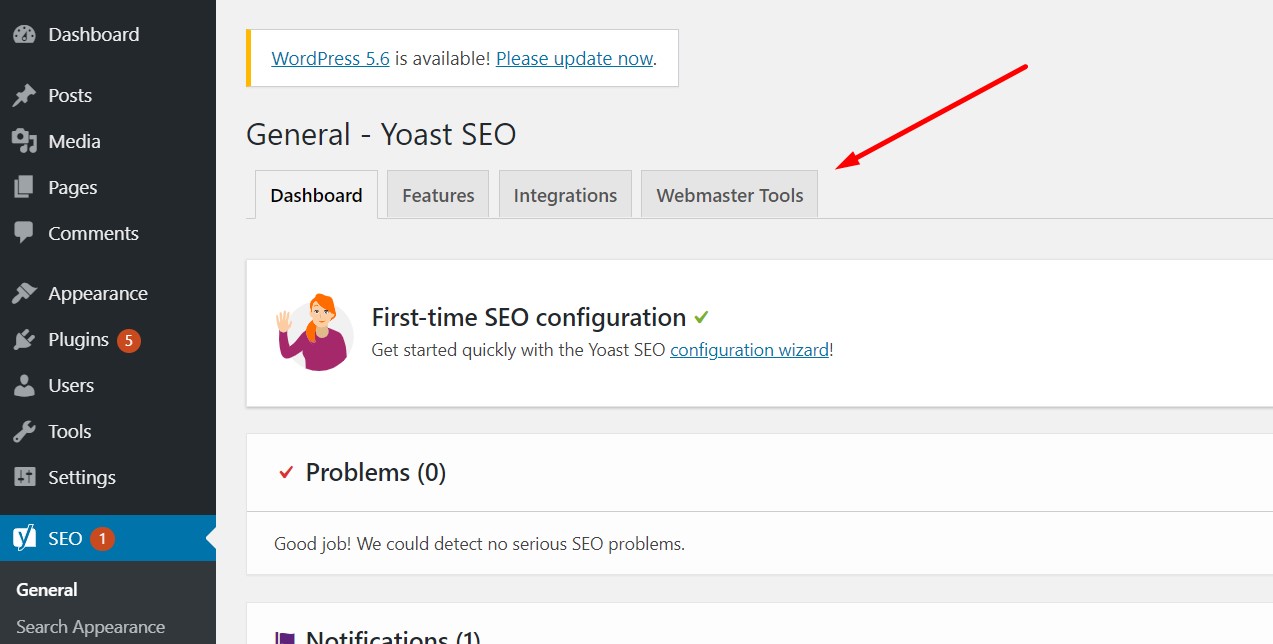
Task: Click the "Please update now" link
Action: point(574,58)
